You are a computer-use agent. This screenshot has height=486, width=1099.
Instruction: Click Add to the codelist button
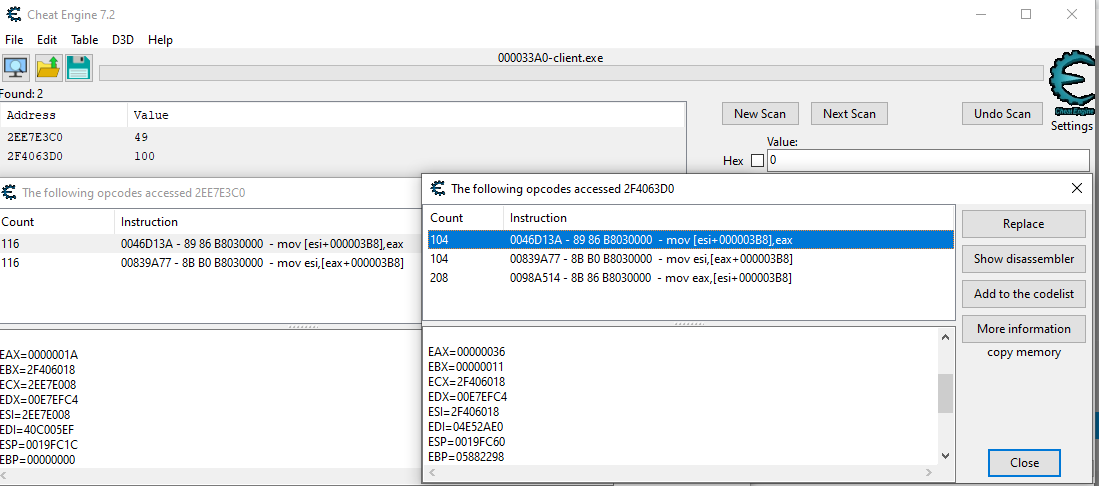pos(1023,294)
